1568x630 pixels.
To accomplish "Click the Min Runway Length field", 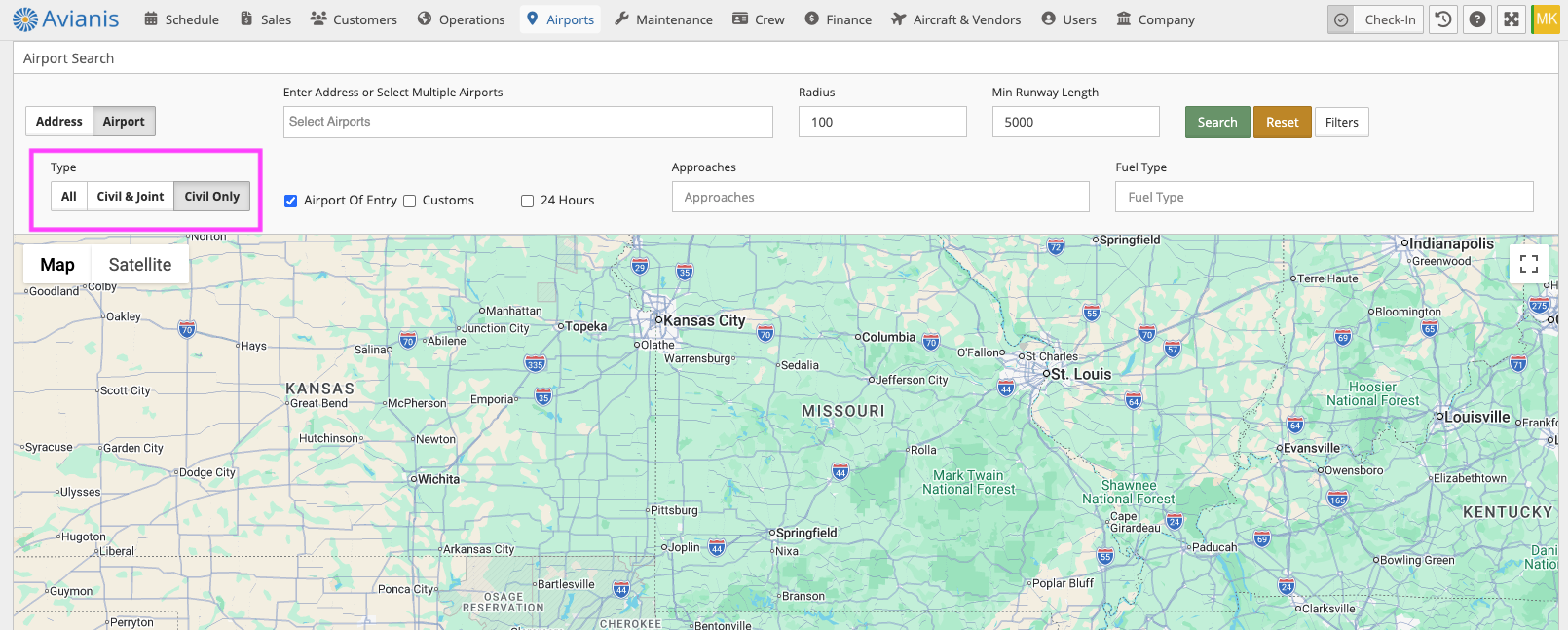I will coord(1075,122).
